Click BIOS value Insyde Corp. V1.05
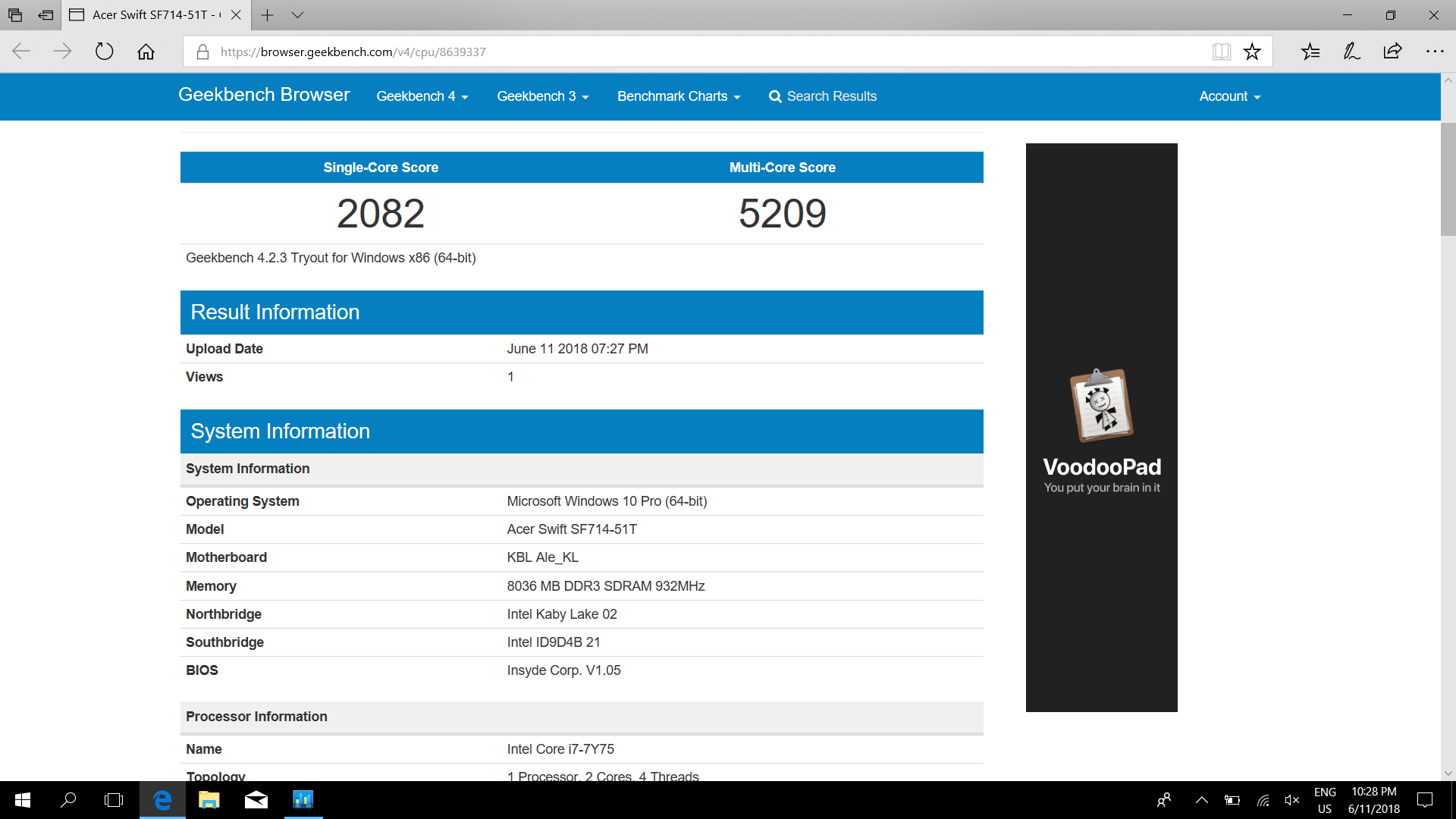 point(563,670)
